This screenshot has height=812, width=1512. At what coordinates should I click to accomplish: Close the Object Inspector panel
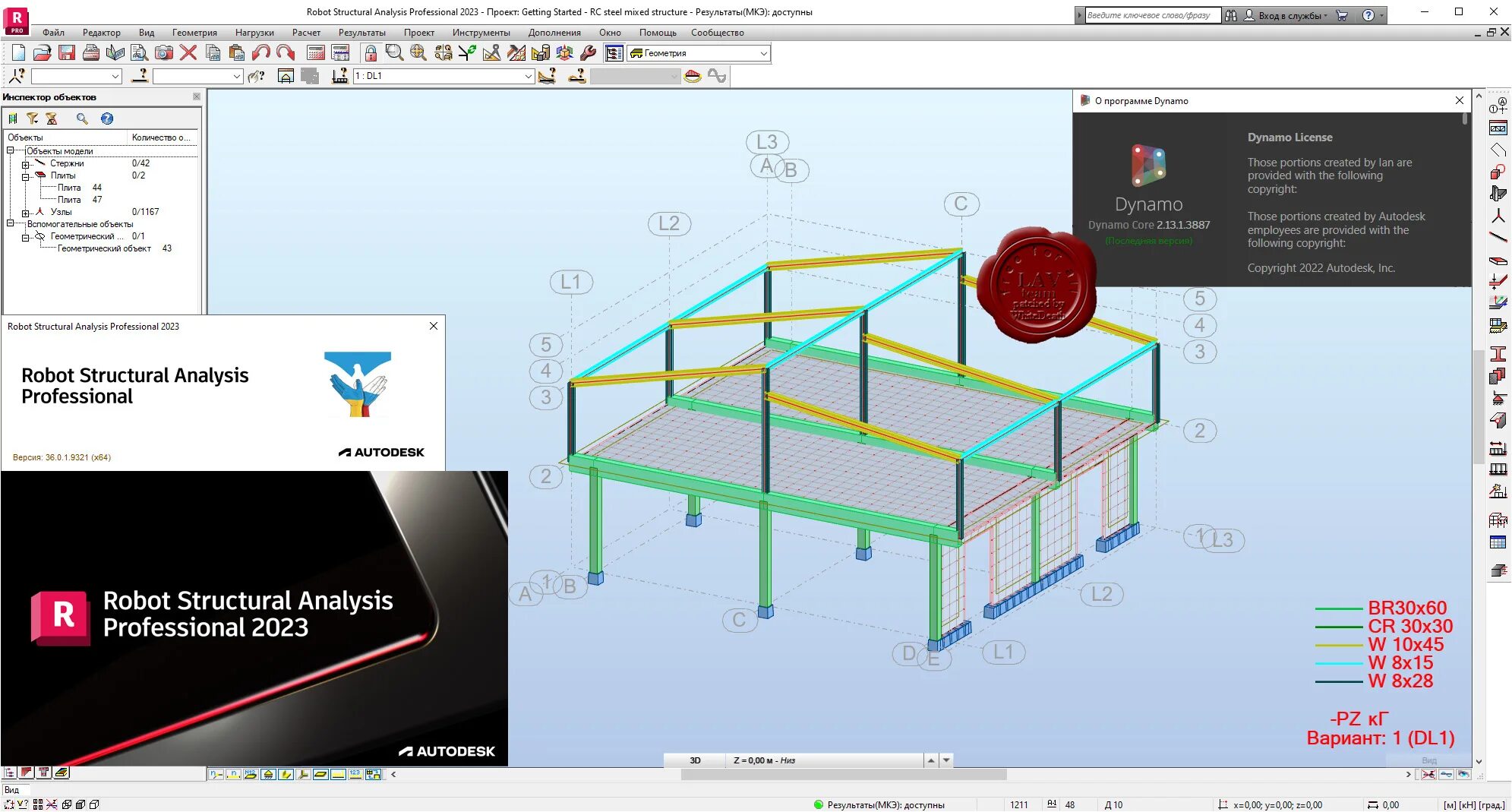[x=197, y=96]
